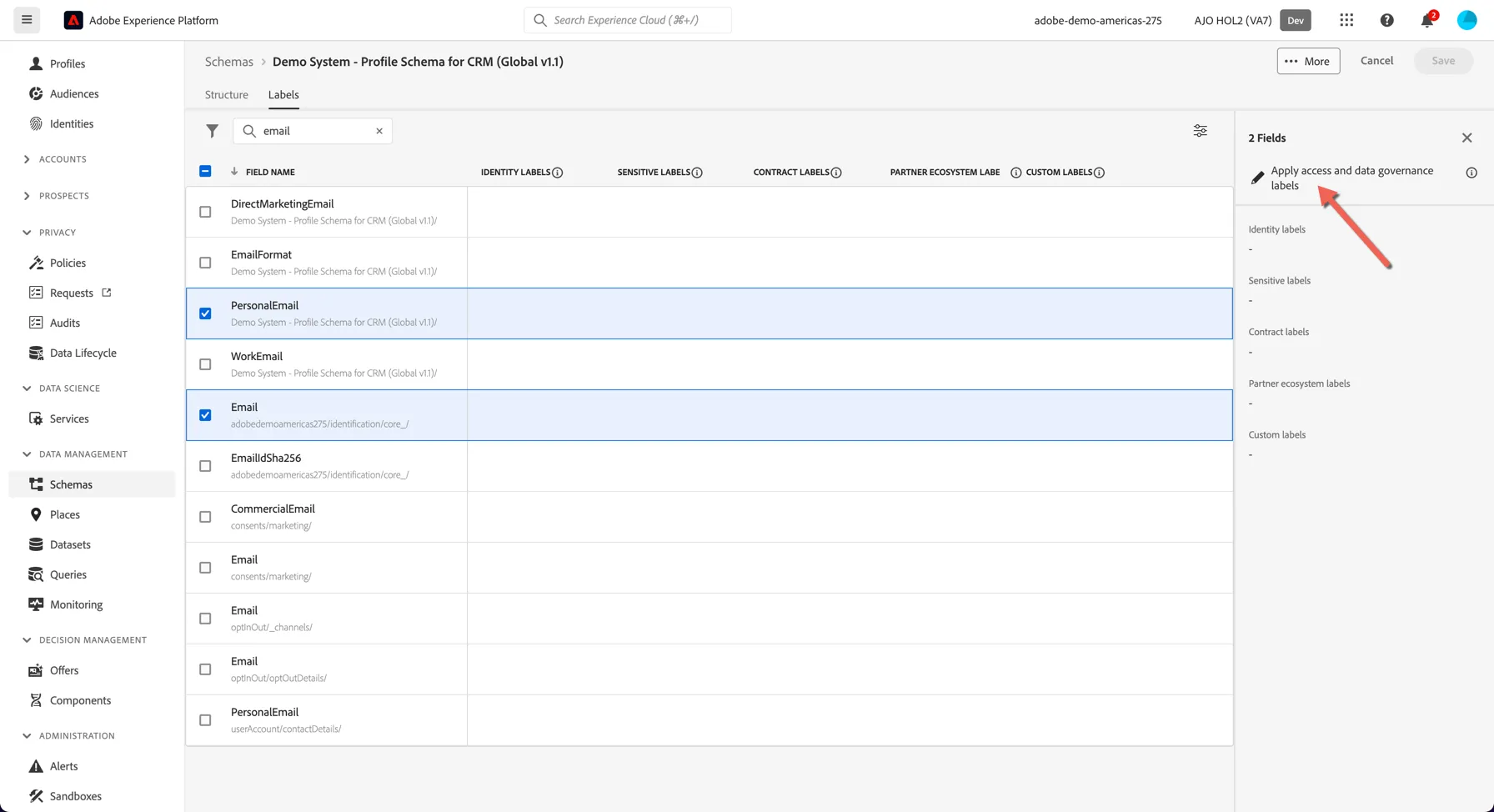The width and height of the screenshot is (1494, 812).
Task: Go to Schemas breadcrumb link
Action: point(229,62)
